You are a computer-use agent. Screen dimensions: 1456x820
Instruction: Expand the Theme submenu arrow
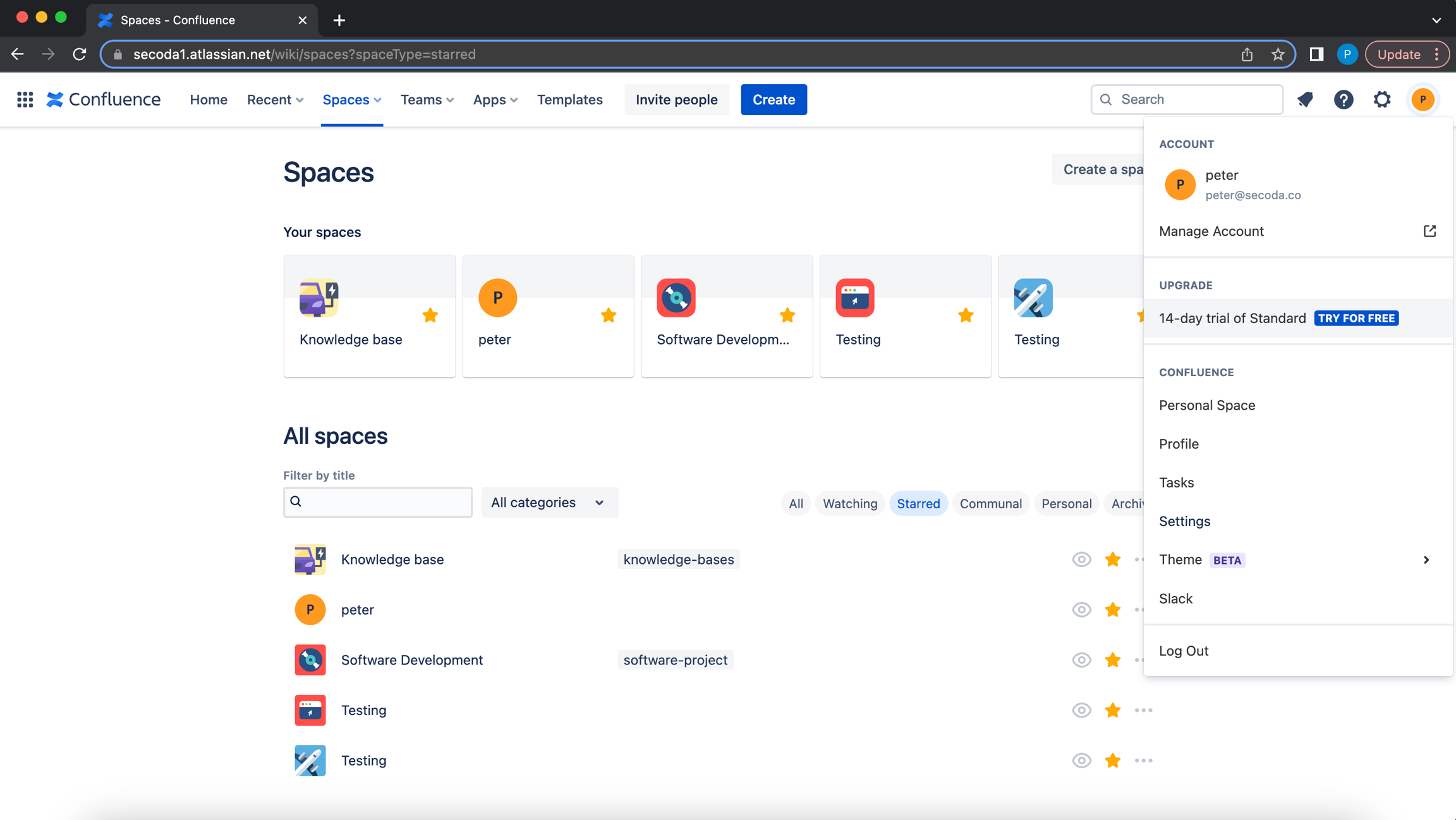click(x=1426, y=560)
